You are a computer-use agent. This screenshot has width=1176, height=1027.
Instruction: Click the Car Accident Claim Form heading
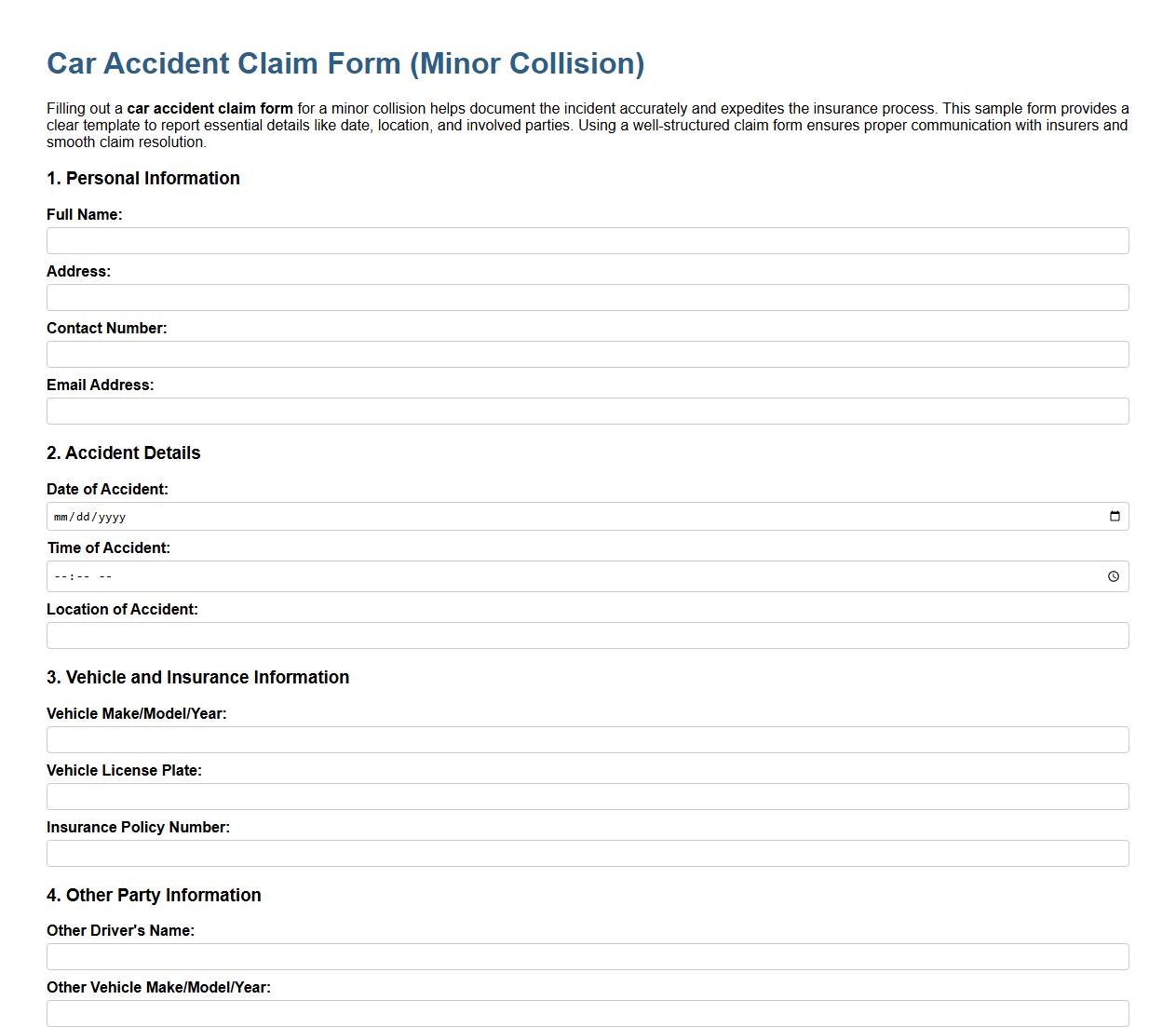pyautogui.click(x=345, y=63)
